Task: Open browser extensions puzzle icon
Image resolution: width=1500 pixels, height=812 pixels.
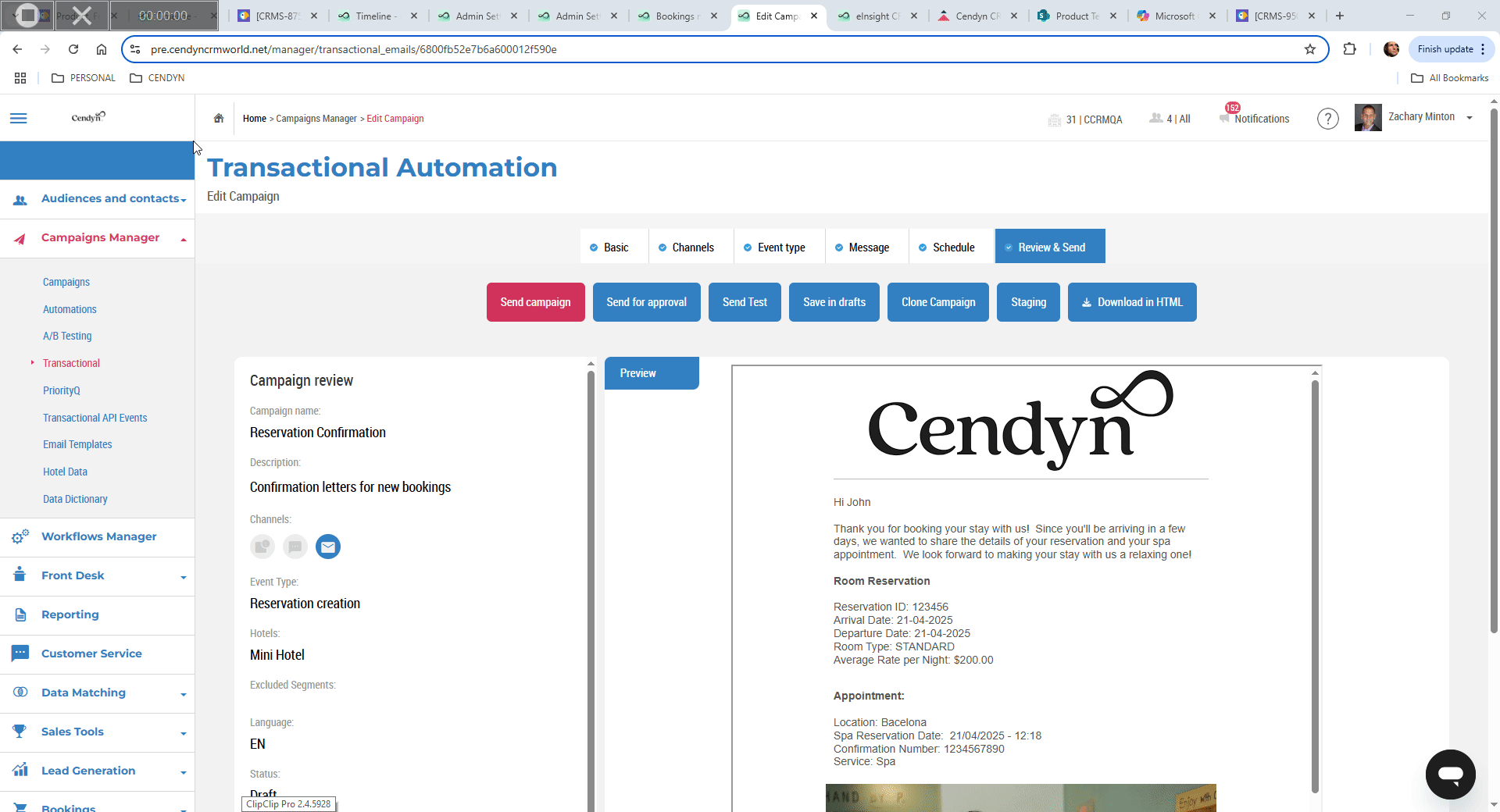Action: [x=1349, y=49]
